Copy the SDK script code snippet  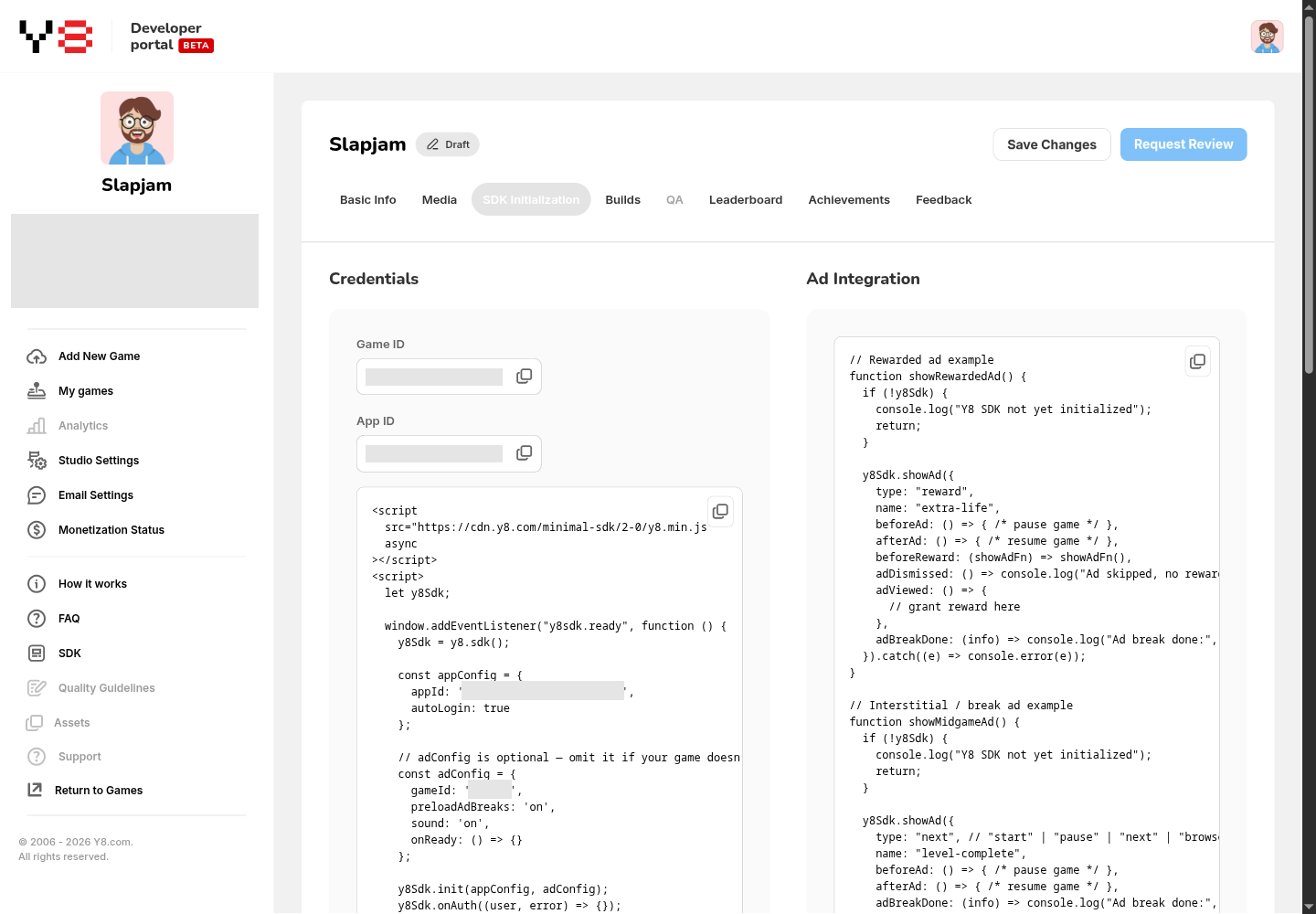point(720,511)
